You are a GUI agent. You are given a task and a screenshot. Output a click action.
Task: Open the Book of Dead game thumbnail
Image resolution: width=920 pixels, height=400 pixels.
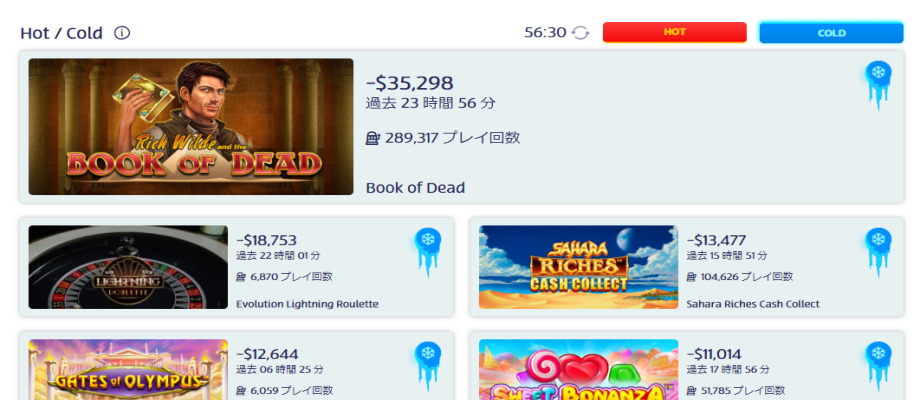click(x=191, y=127)
